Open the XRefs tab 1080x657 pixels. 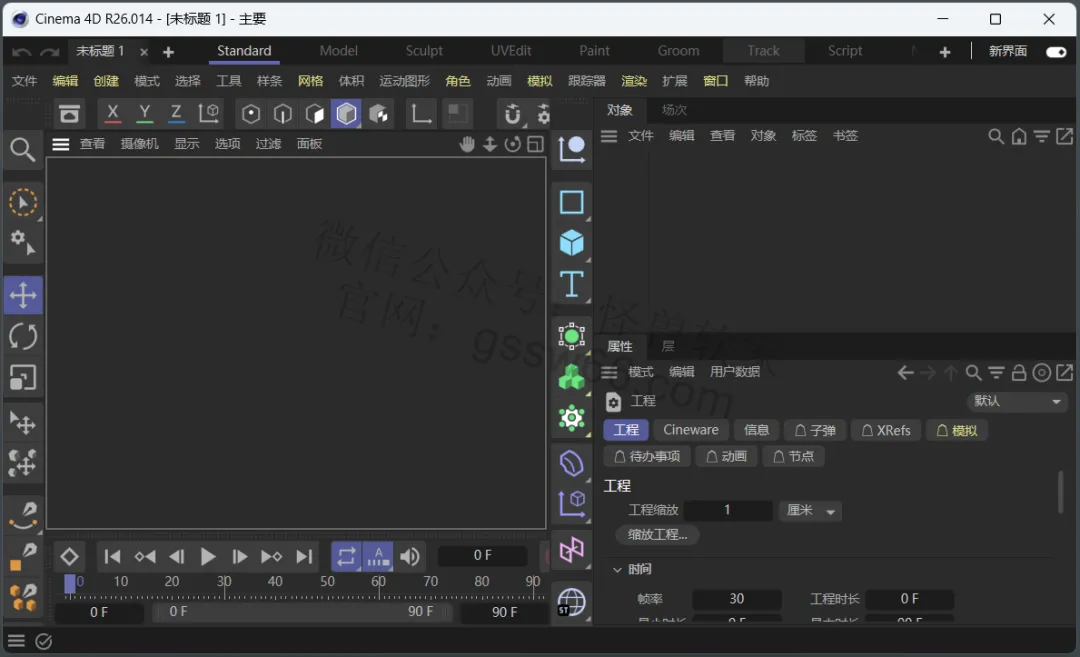(886, 430)
